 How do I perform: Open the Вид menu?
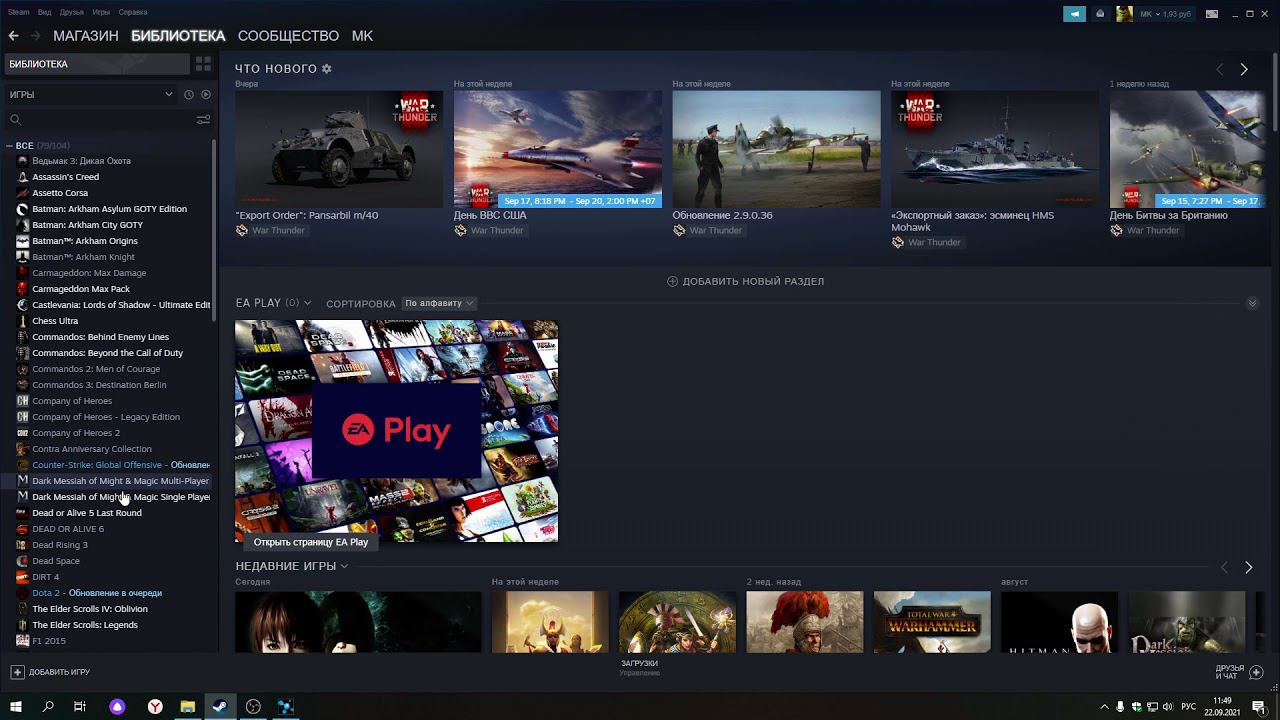45,12
